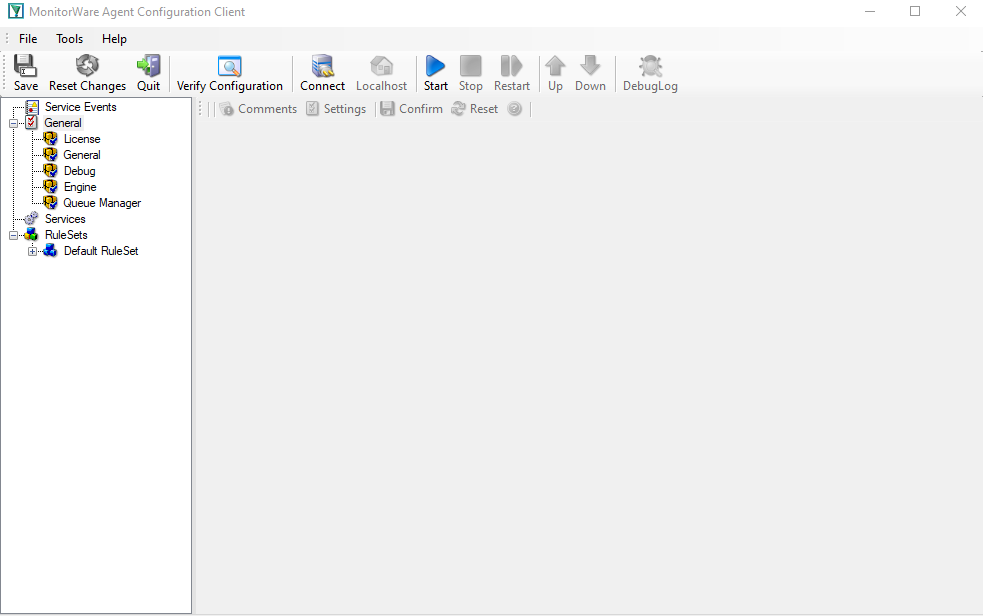The width and height of the screenshot is (983, 616).
Task: Click the Reset Changes icon
Action: (87, 66)
